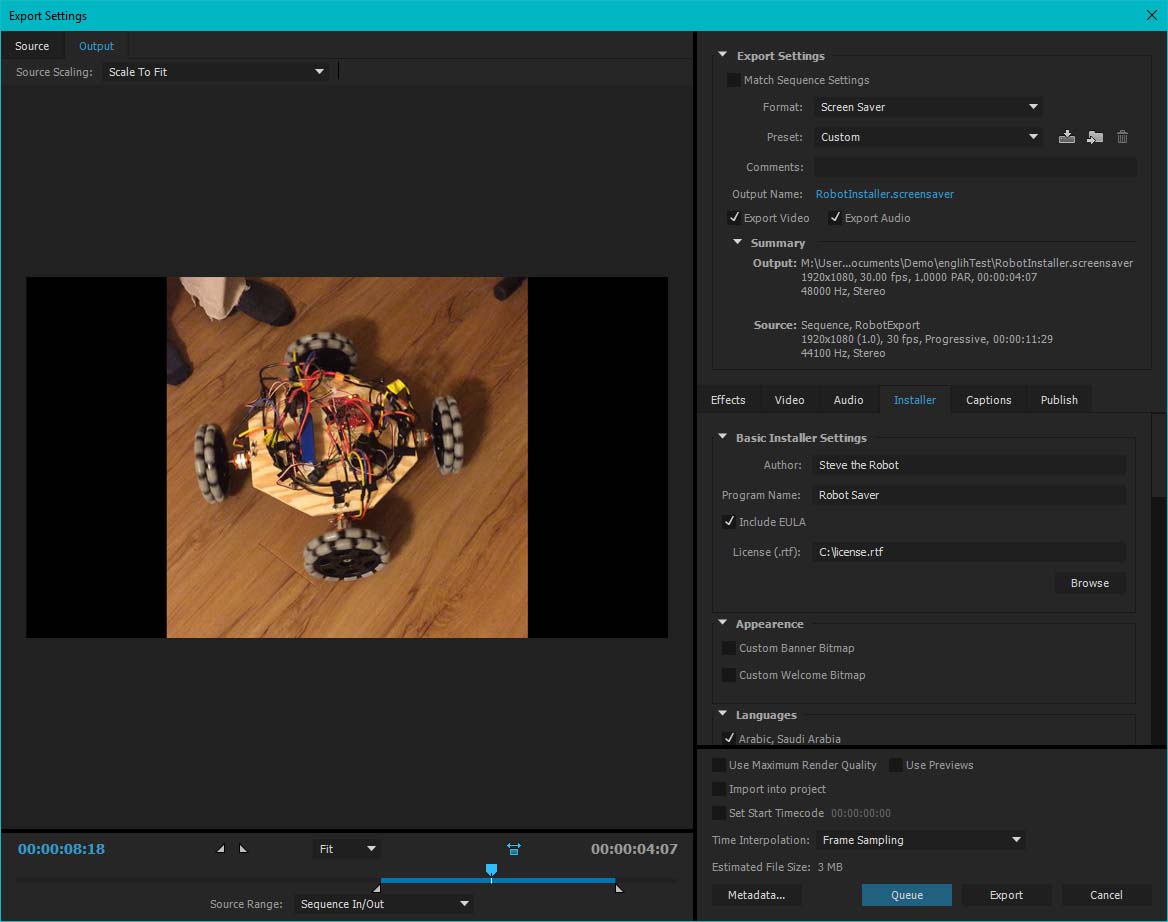The width and height of the screenshot is (1168, 922).
Task: Click the Save Preset icon
Action: [1067, 137]
